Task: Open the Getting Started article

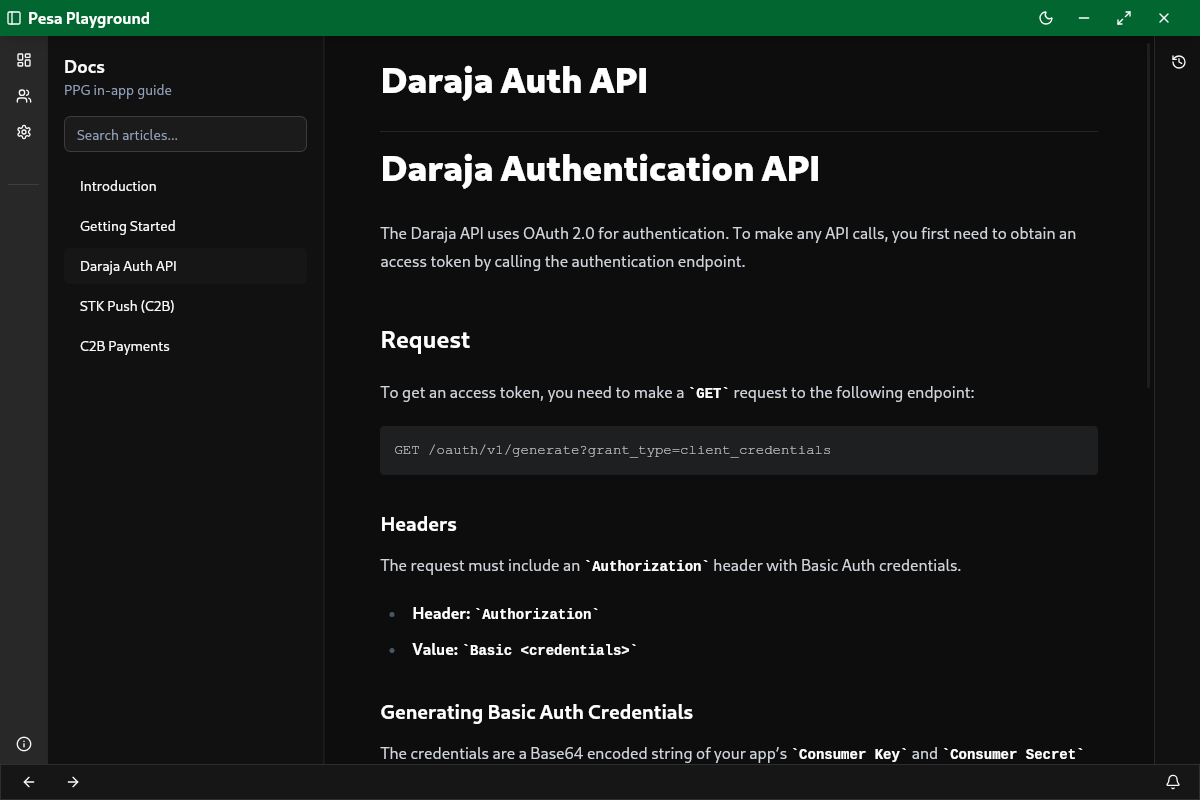Action: [185, 226]
